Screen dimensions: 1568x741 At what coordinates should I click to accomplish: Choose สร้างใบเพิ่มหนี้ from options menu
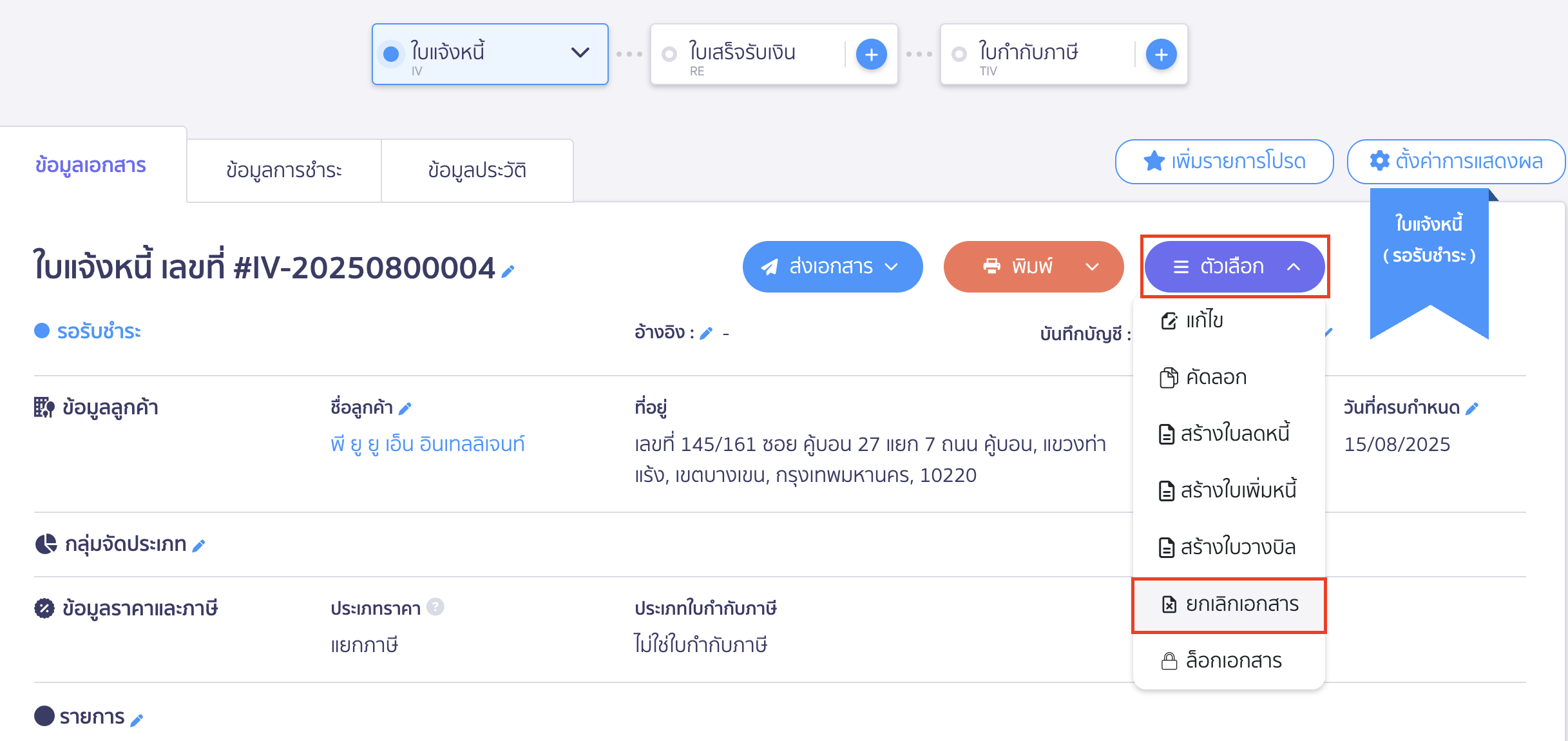1229,490
